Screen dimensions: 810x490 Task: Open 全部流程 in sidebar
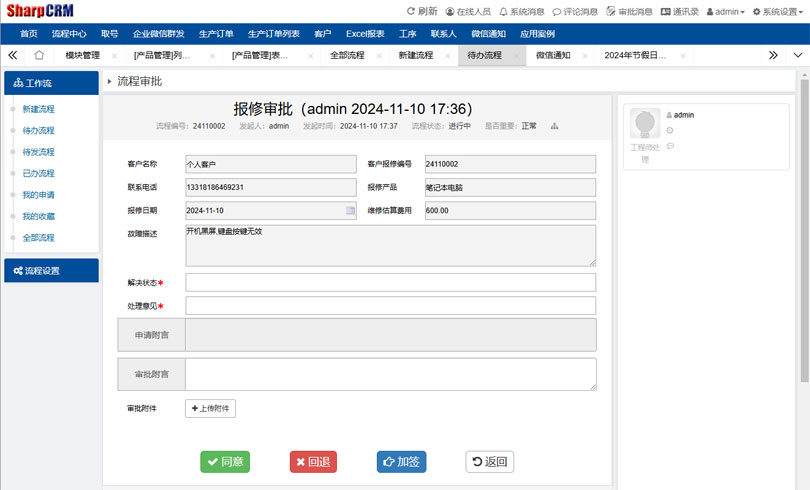coord(38,238)
